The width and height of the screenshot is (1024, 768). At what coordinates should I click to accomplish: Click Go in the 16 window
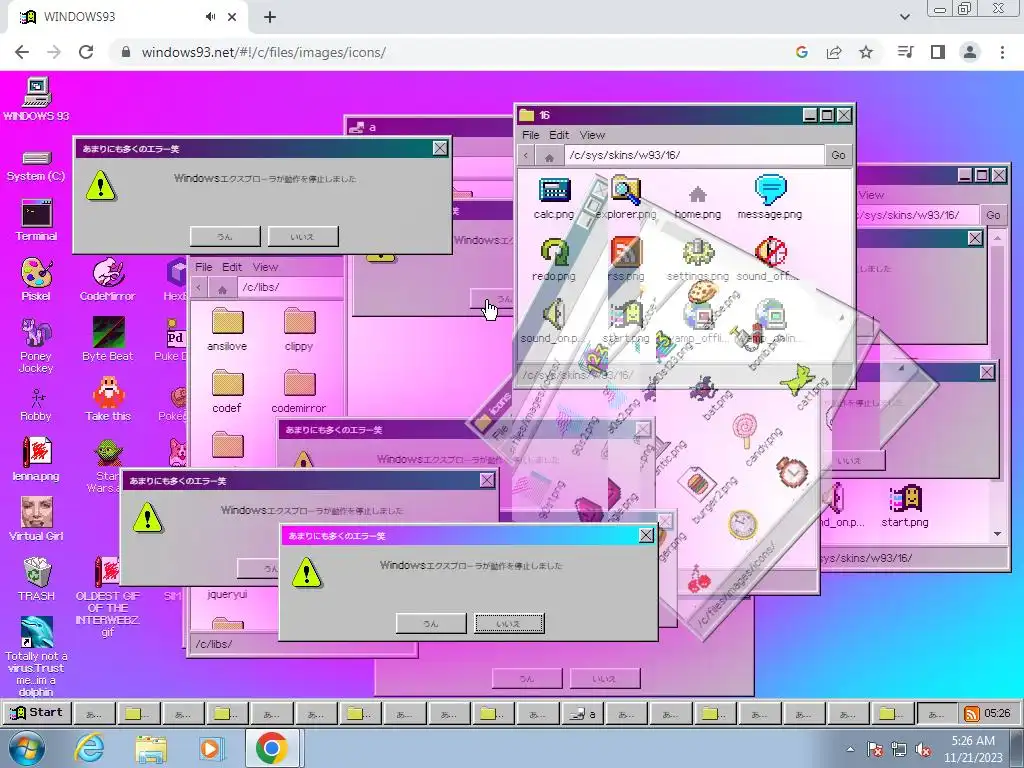pos(839,155)
